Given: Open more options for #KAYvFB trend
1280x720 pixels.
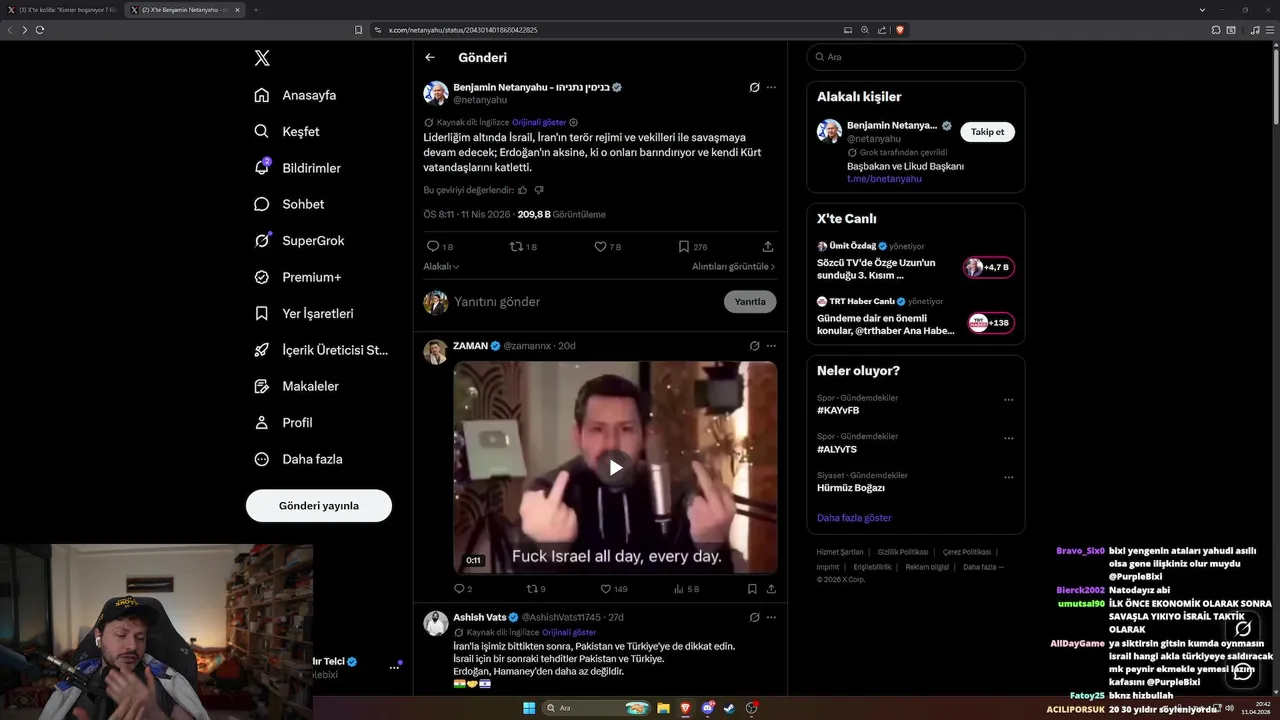Looking at the screenshot, I should tap(1008, 399).
